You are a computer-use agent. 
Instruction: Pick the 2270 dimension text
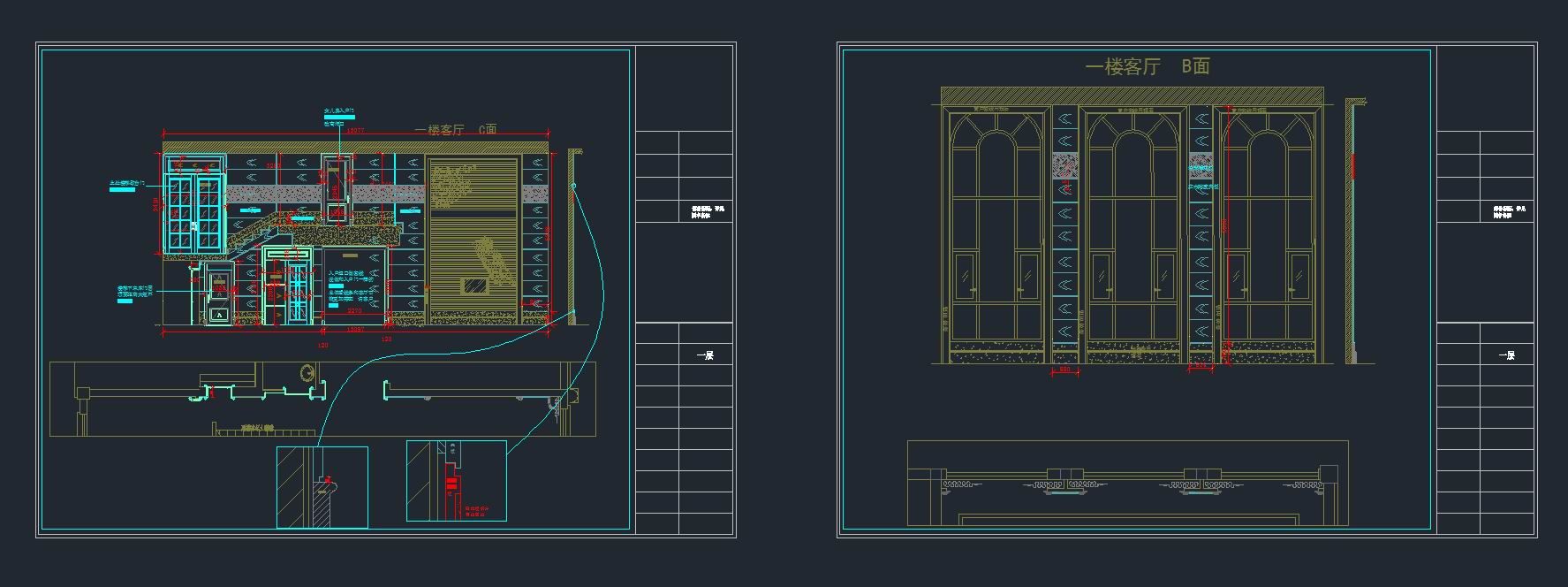[x=353, y=311]
